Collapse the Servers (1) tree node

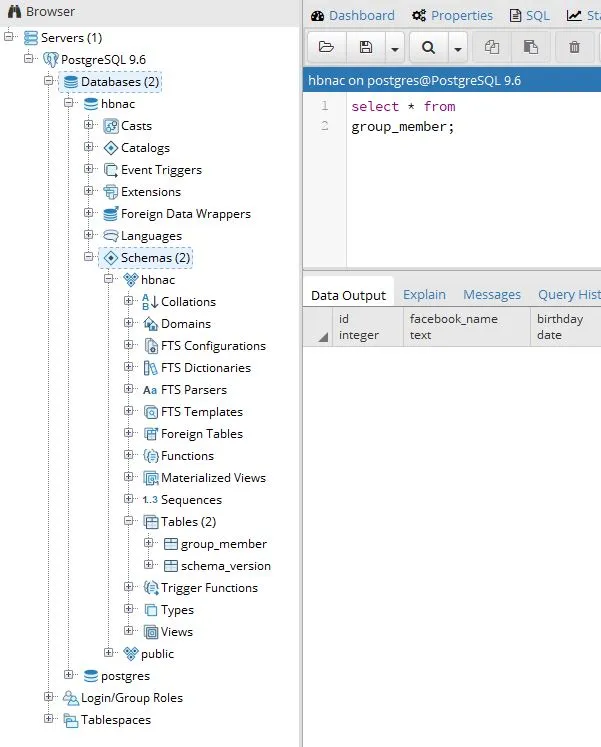[9, 36]
